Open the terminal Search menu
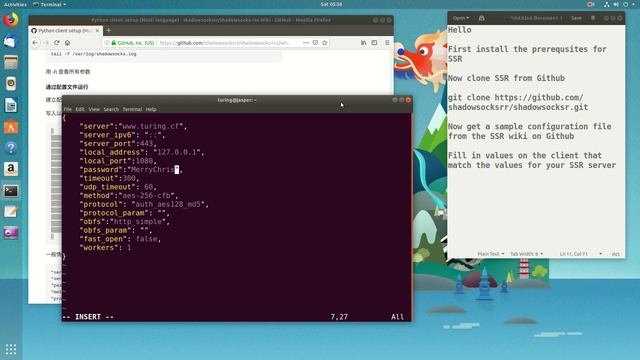 [111, 109]
